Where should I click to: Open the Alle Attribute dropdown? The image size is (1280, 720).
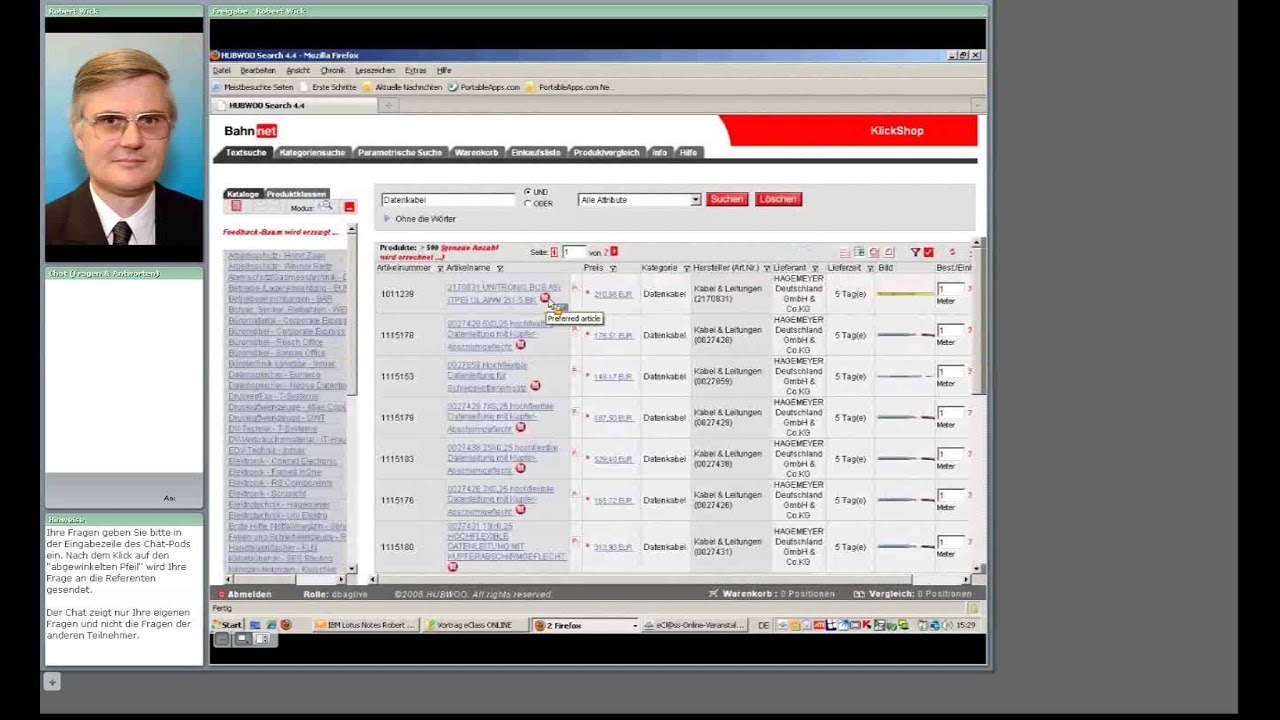639,200
